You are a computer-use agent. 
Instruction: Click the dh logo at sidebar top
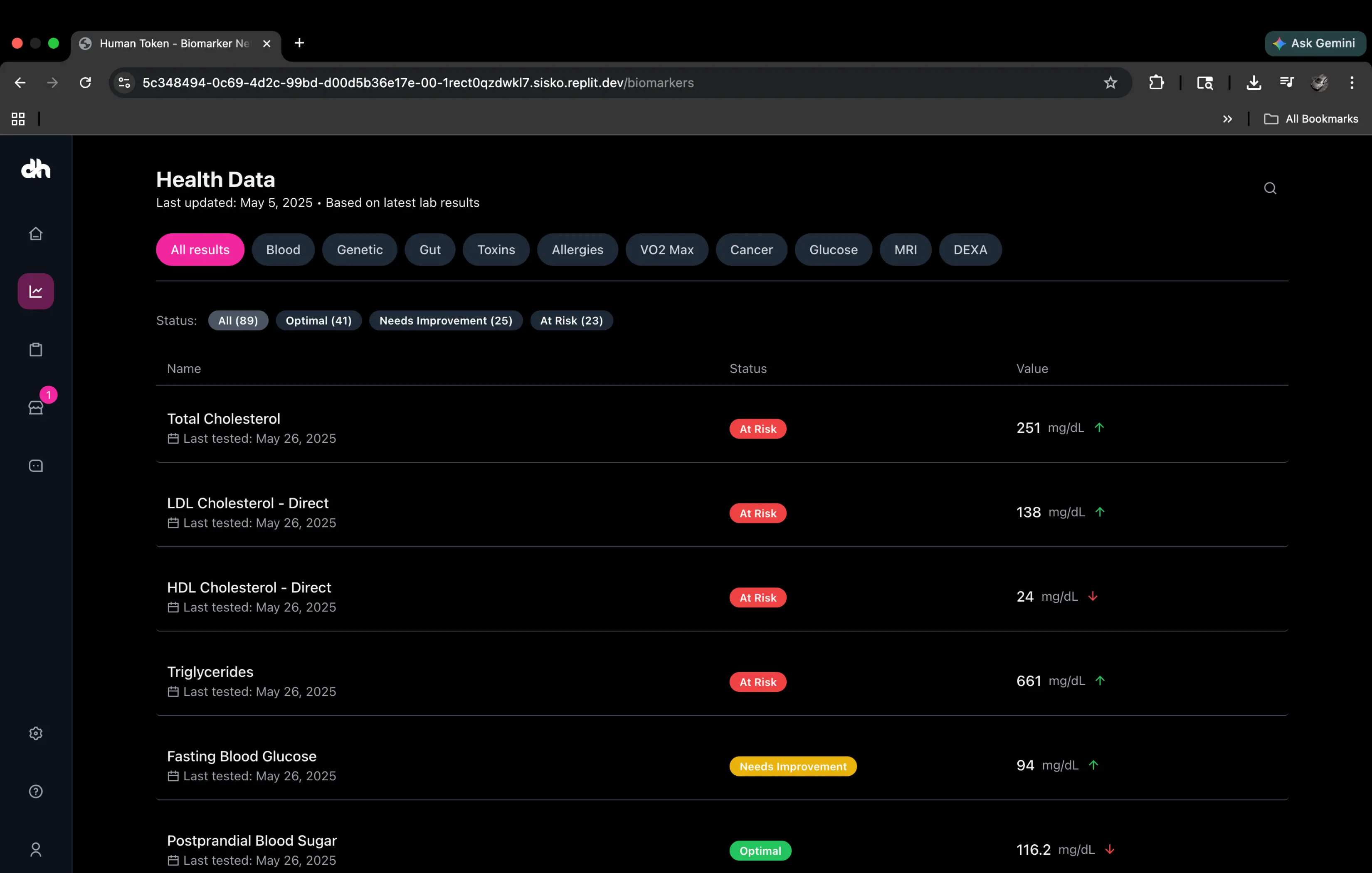pyautogui.click(x=35, y=169)
